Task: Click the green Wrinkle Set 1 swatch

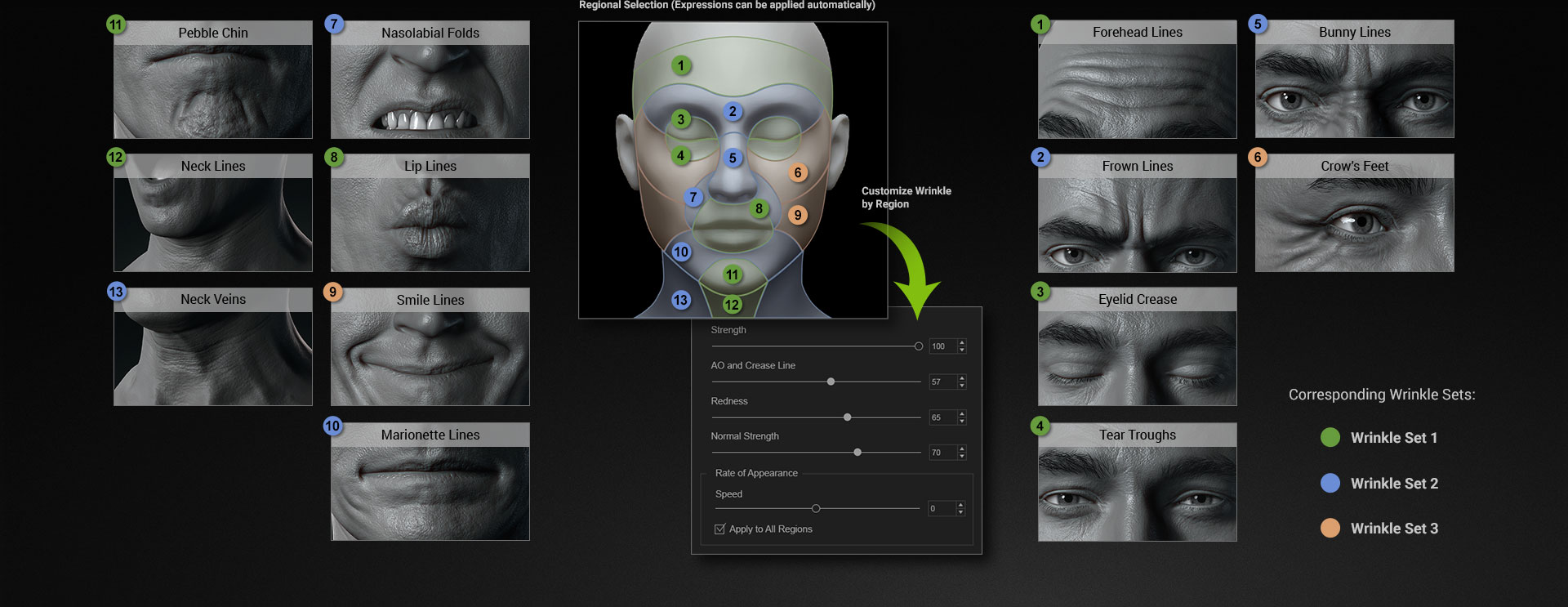Action: tap(1330, 438)
